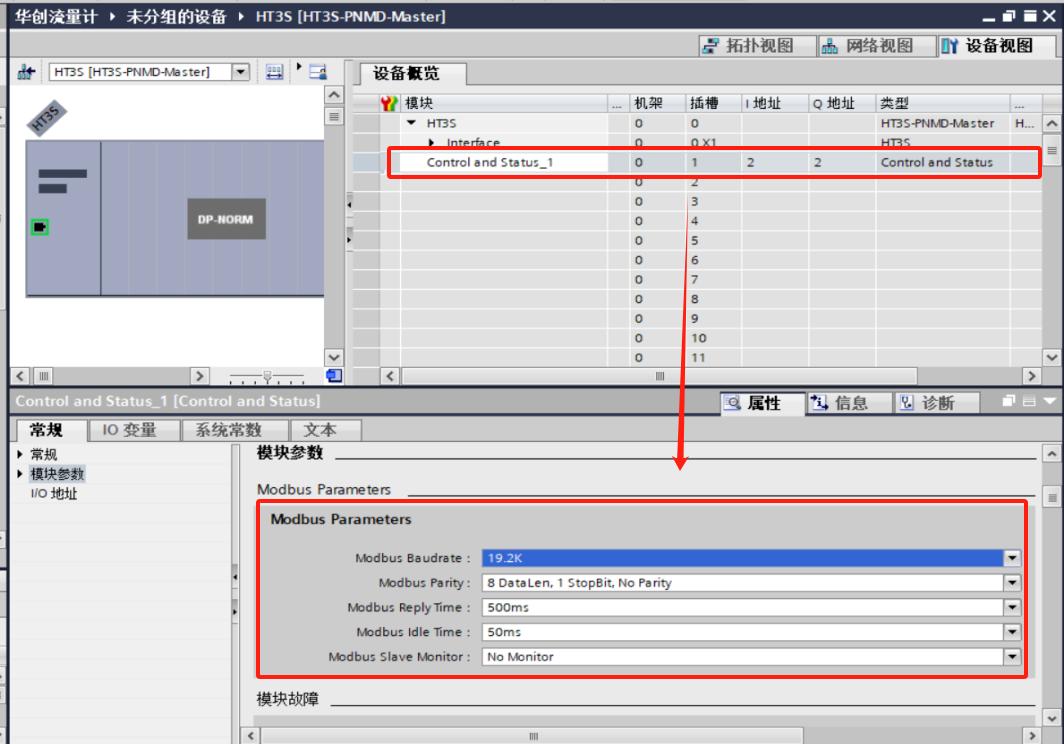Select I/O 地址 in properties tree
The width and height of the screenshot is (1064, 744).
pos(54,494)
